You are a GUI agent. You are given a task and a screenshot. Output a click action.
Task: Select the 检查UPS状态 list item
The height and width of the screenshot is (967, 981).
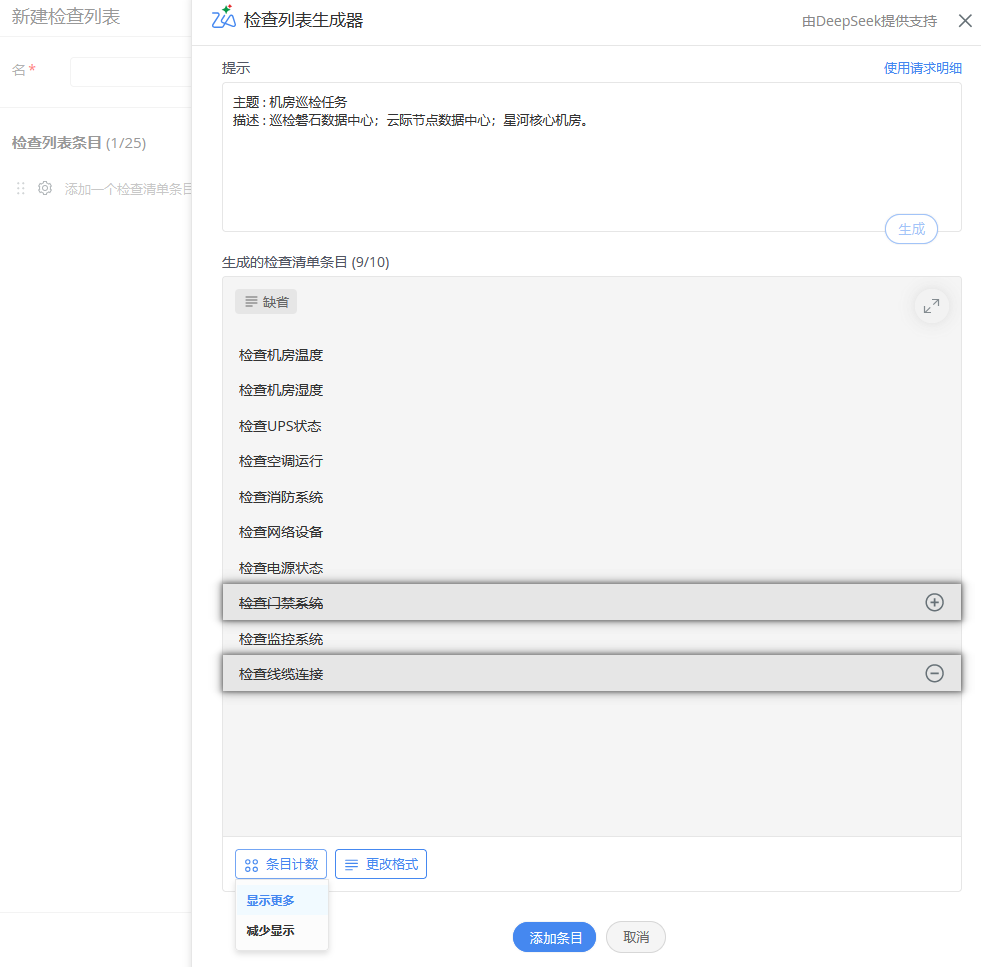280,426
